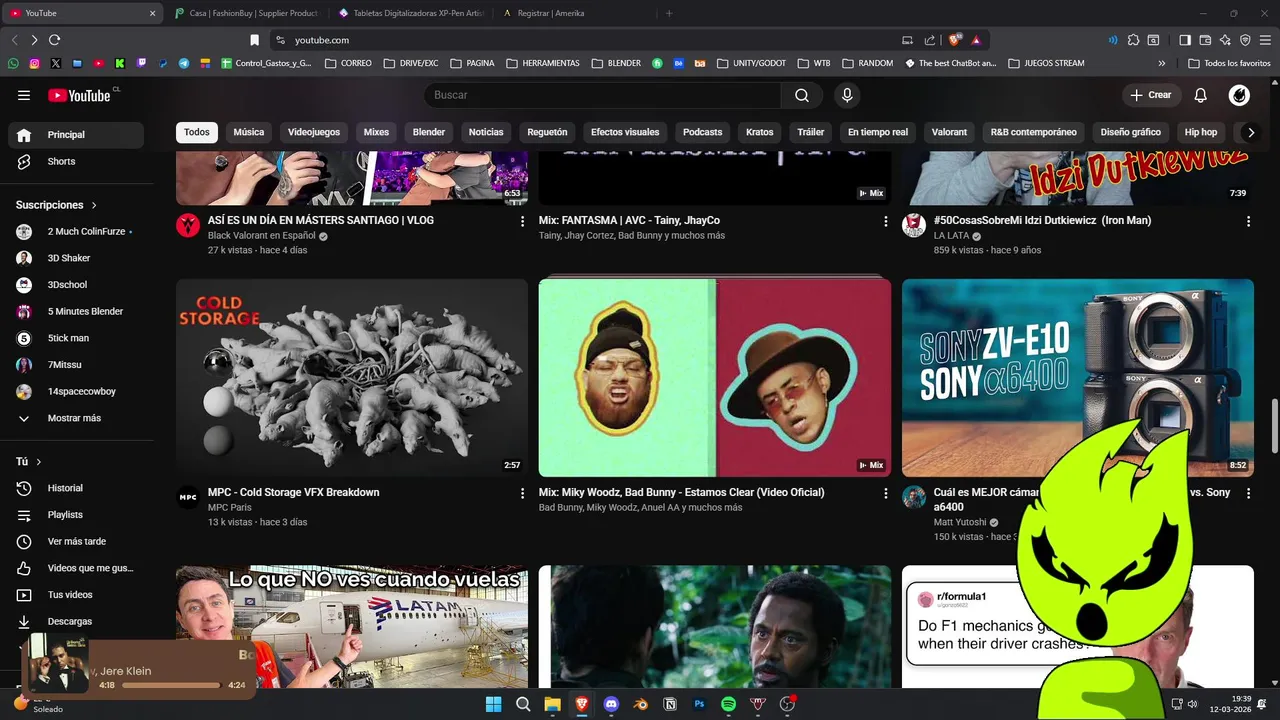Select the Videojuegos filter chip
The image size is (1280, 720).
314,132
